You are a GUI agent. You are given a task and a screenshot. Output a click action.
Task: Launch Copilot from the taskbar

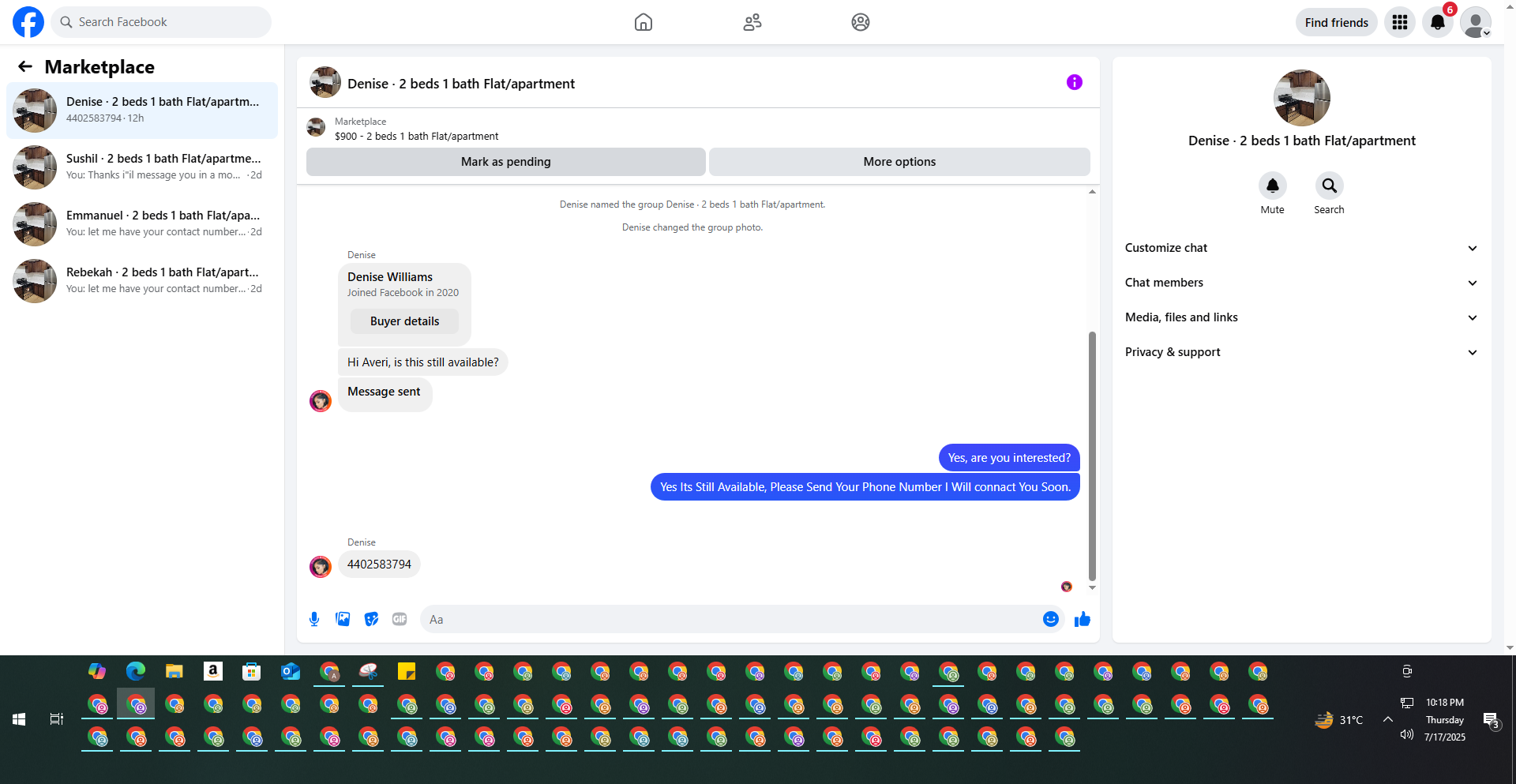click(97, 672)
